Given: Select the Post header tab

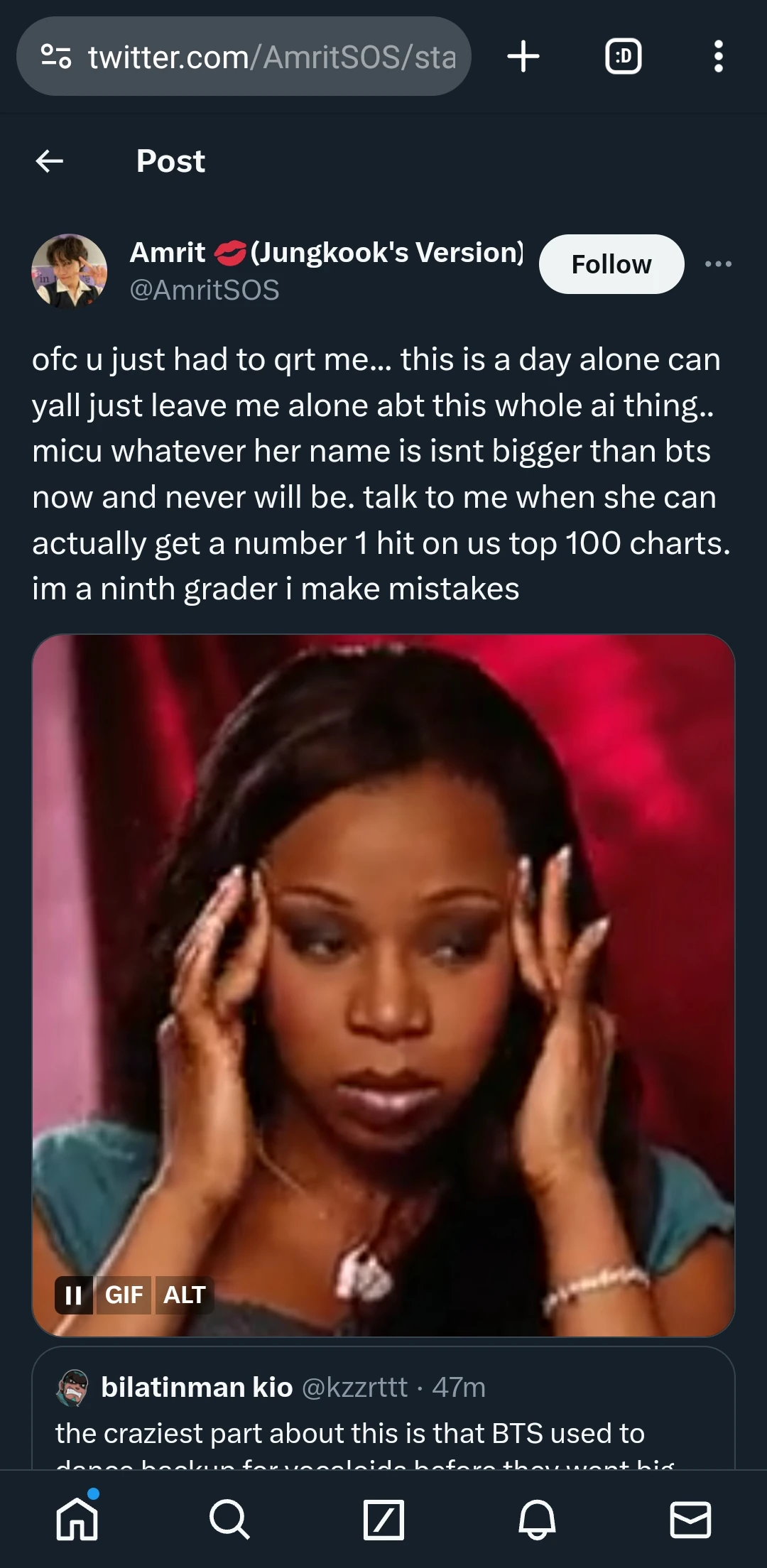Looking at the screenshot, I should pyautogui.click(x=170, y=161).
